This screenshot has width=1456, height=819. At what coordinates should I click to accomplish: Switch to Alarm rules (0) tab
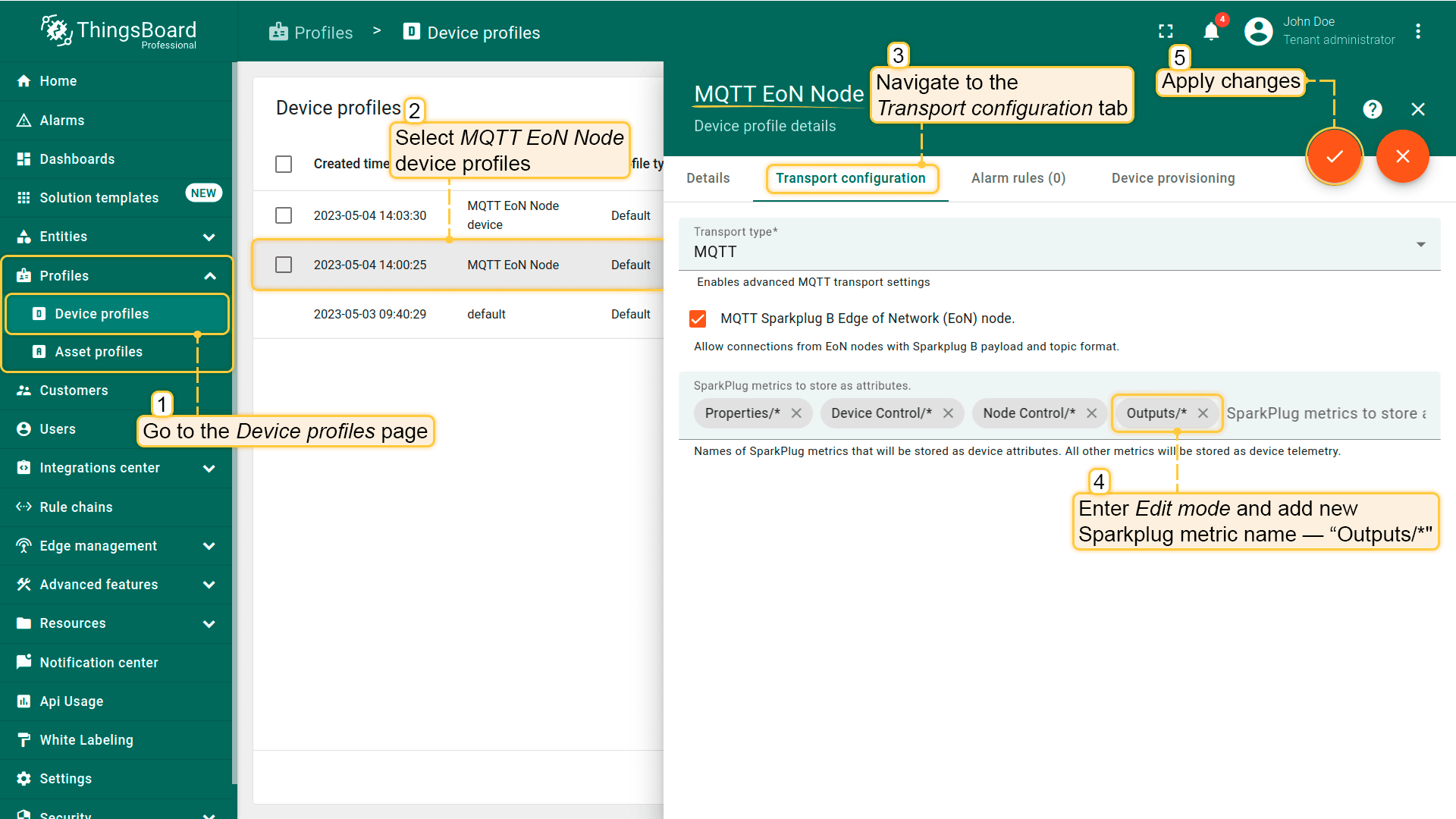1018,178
